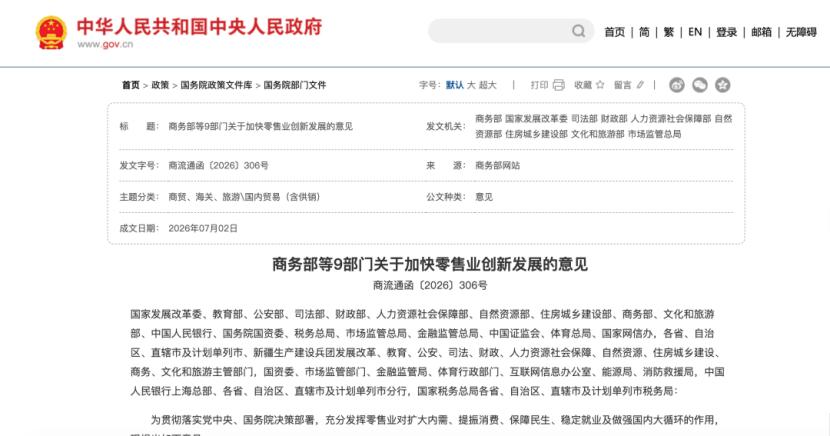830x436 pixels.
Task: Share to WeChat icon
Action: (700, 85)
